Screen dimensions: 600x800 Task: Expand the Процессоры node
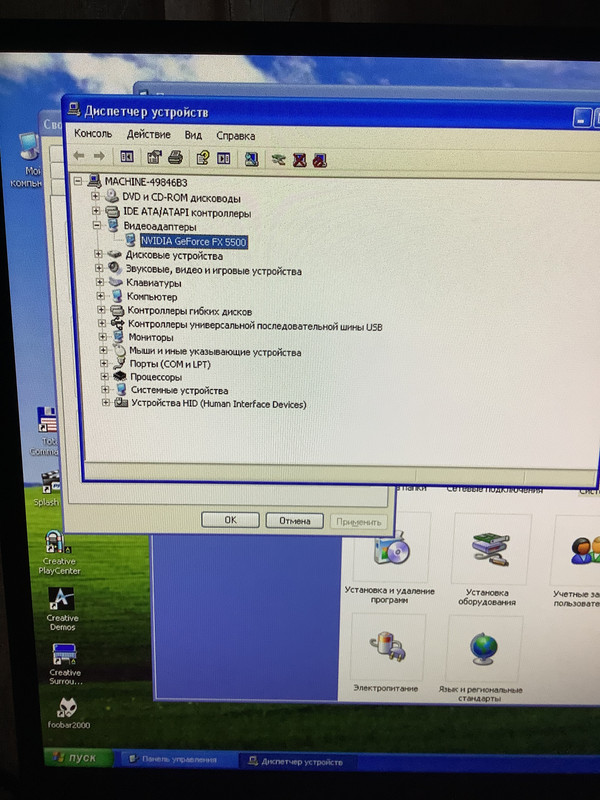104,376
